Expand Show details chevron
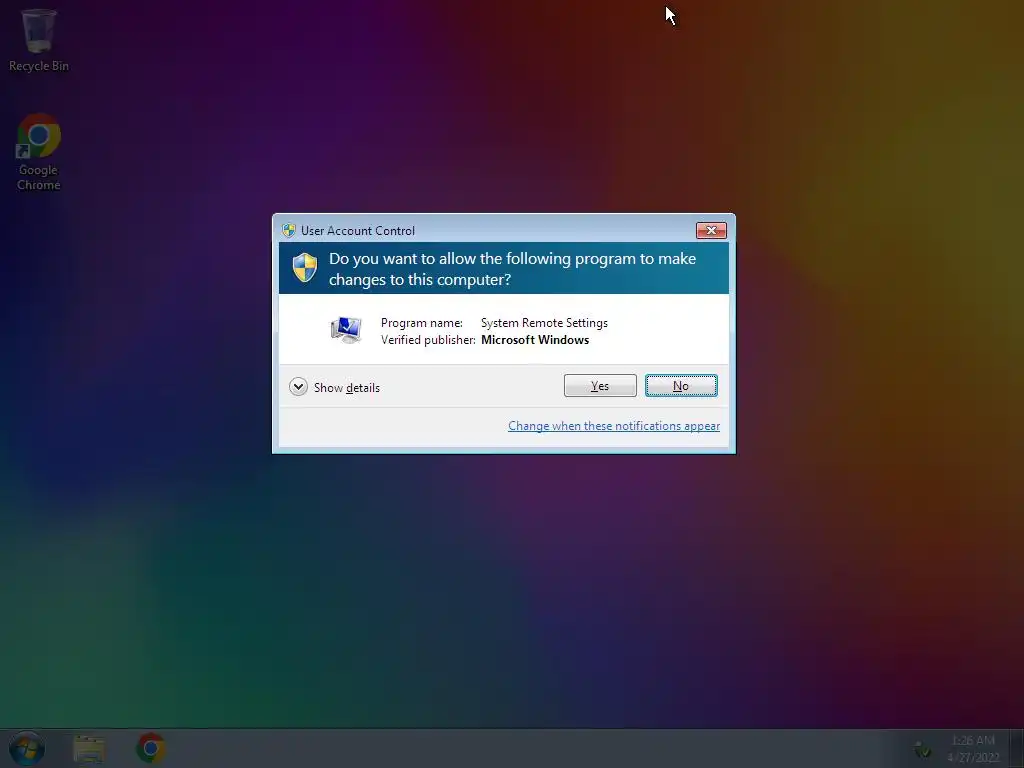 (x=298, y=387)
